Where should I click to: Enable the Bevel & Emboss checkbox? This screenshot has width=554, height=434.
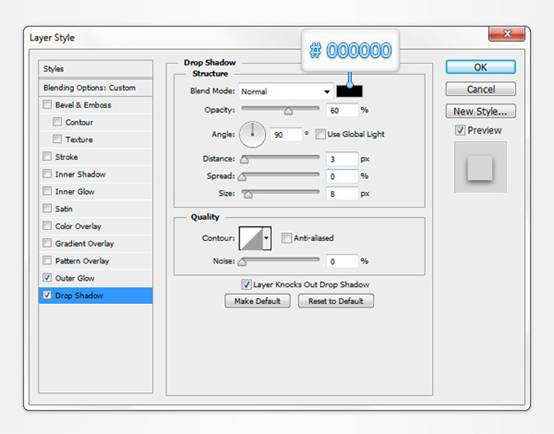pos(47,105)
